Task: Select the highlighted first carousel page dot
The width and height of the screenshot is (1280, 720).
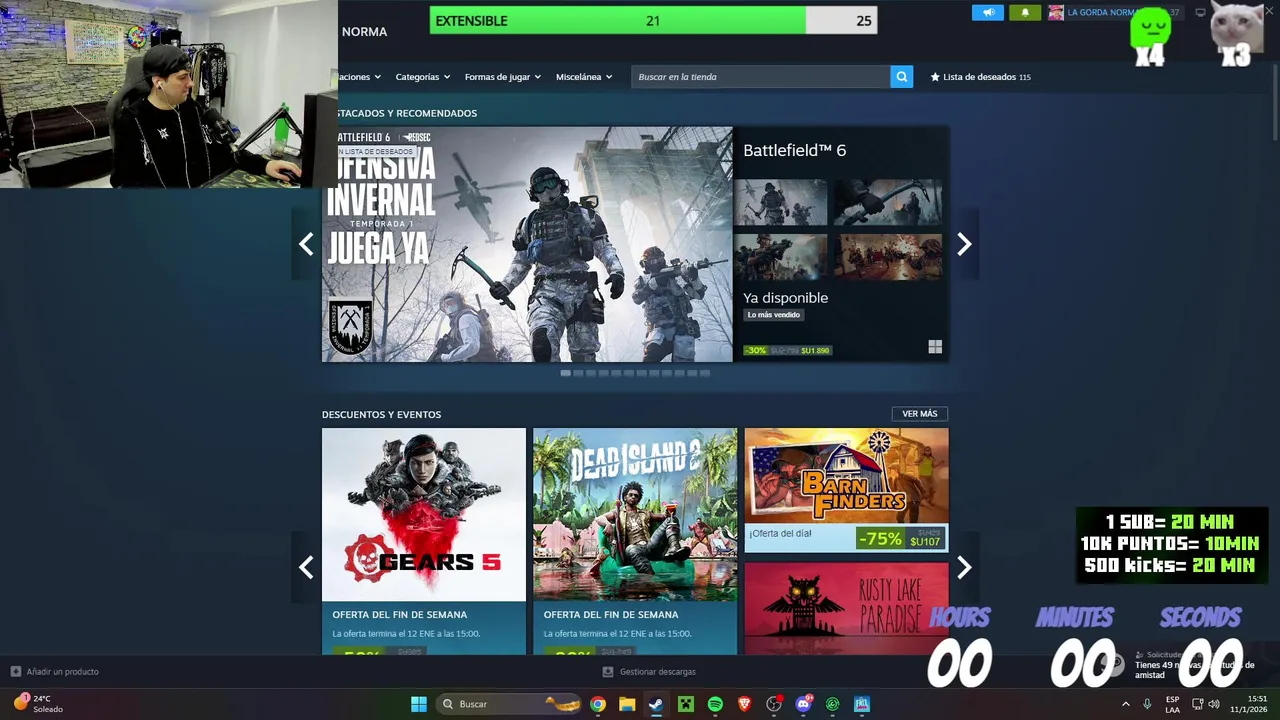Action: pos(566,373)
